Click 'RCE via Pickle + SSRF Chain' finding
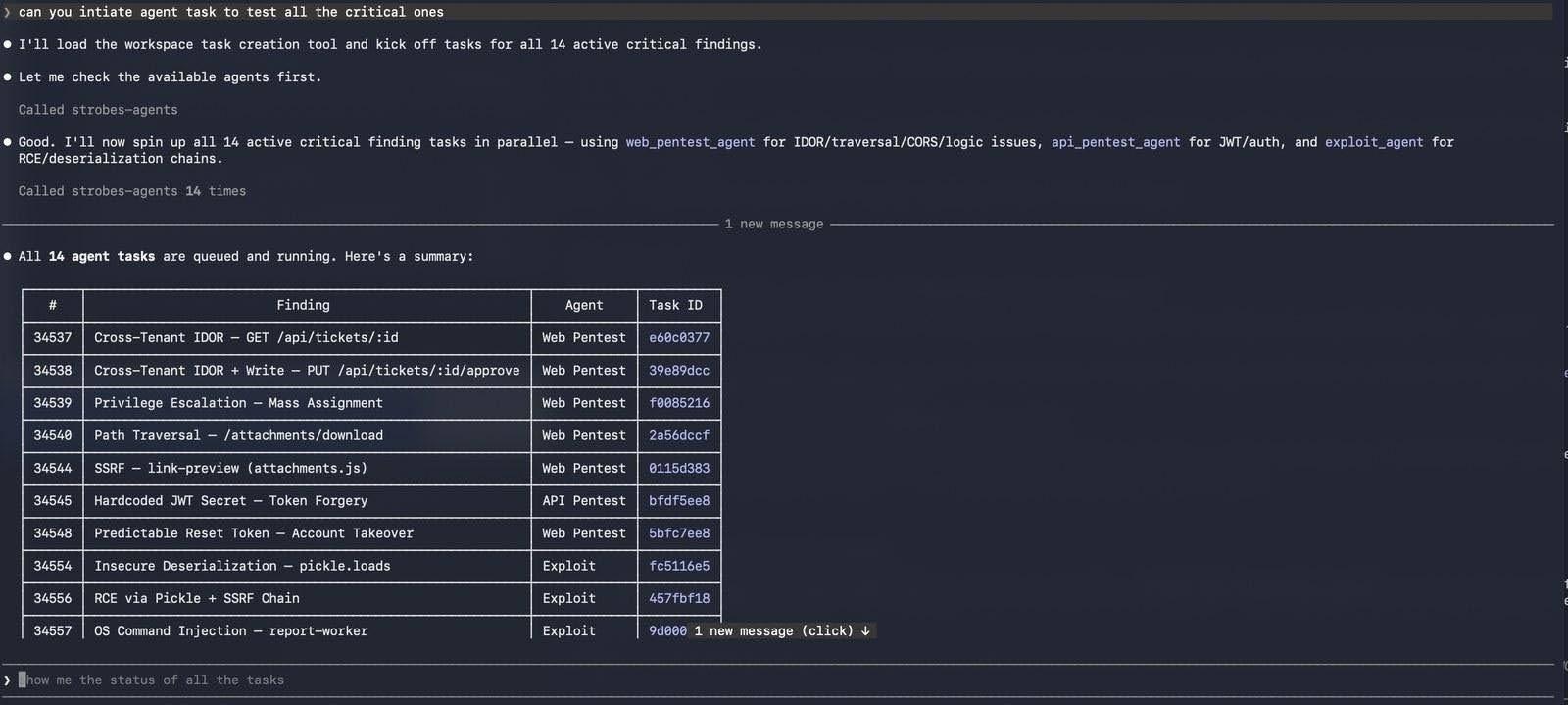Viewport: 1568px width, 705px height. point(197,598)
